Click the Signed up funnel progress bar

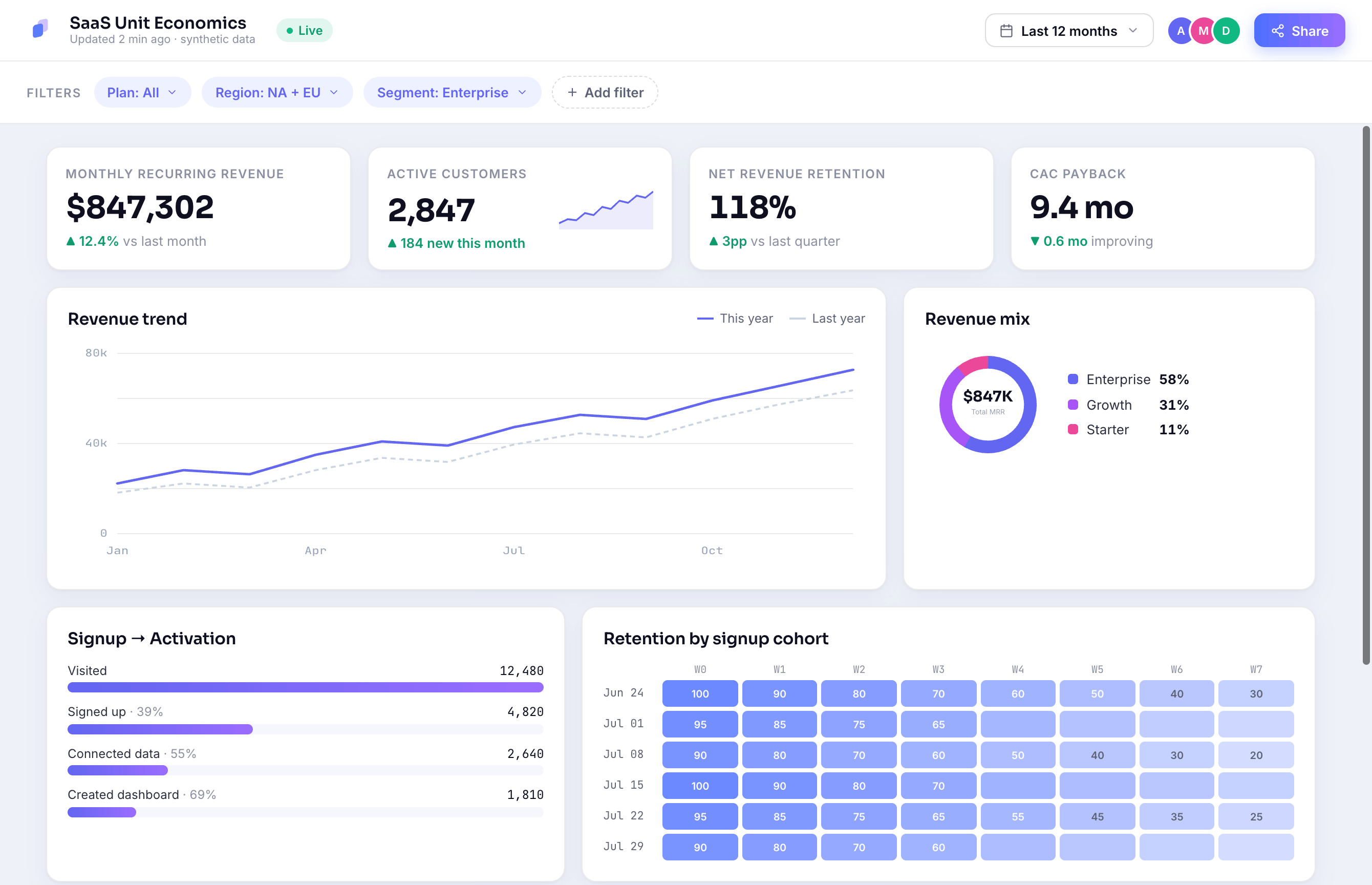(x=306, y=729)
